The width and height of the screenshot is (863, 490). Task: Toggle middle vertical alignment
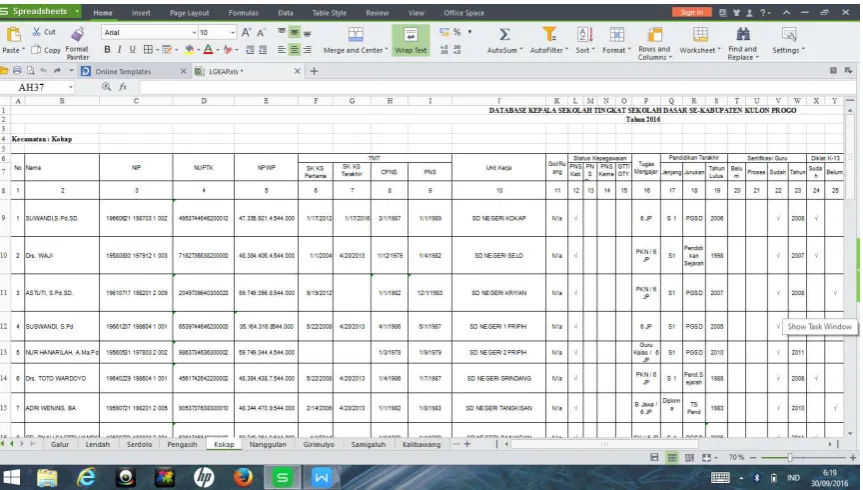[294, 32]
